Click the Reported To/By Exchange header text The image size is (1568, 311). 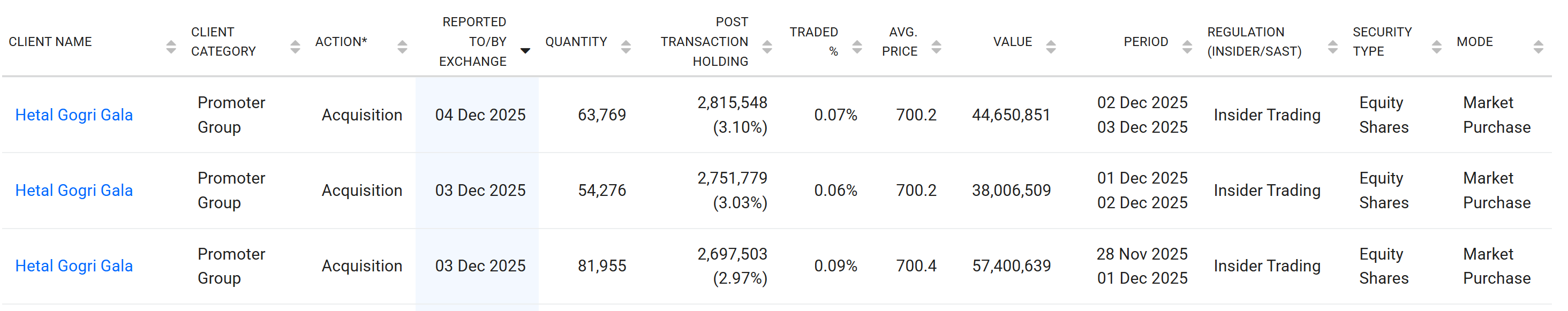[473, 41]
